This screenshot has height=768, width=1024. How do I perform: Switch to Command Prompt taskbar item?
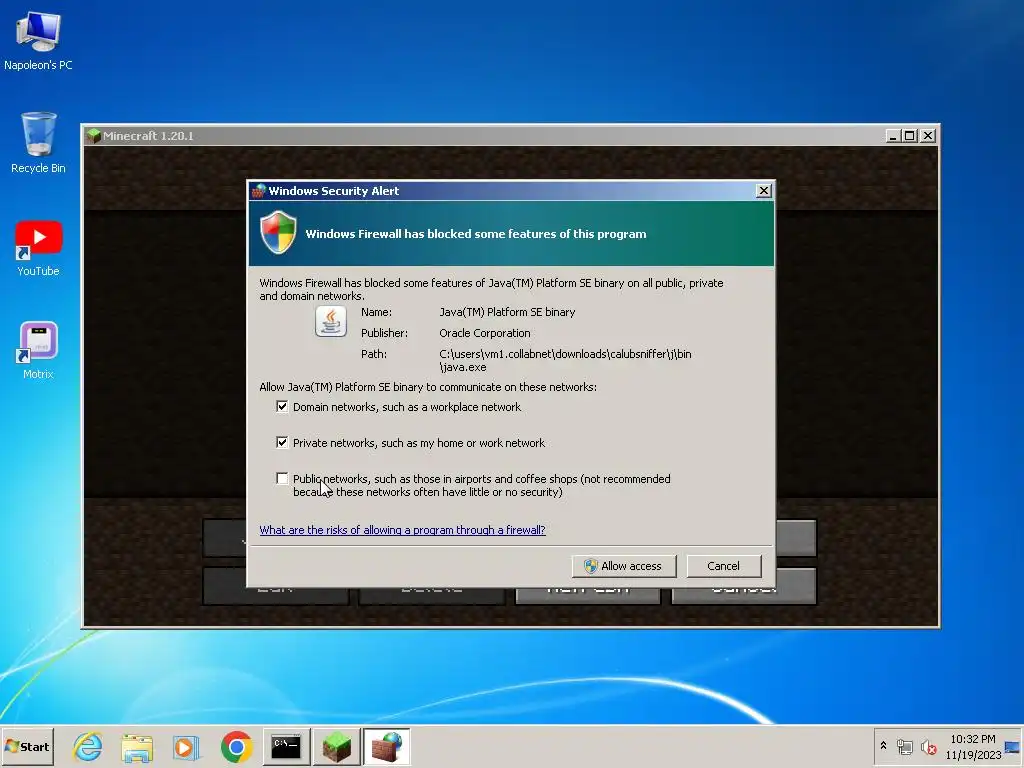click(286, 746)
